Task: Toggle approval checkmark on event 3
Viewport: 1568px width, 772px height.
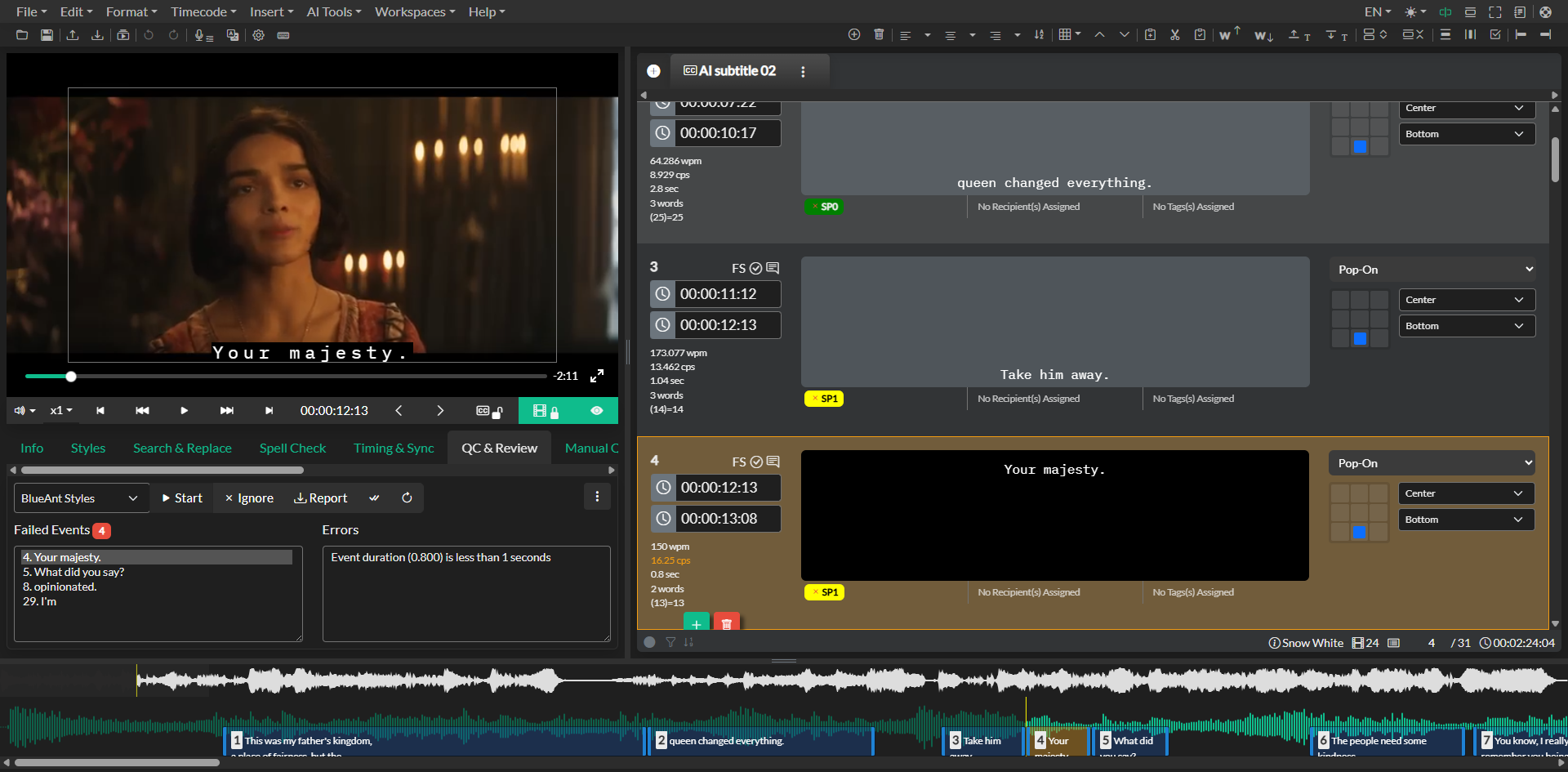Action: [756, 269]
